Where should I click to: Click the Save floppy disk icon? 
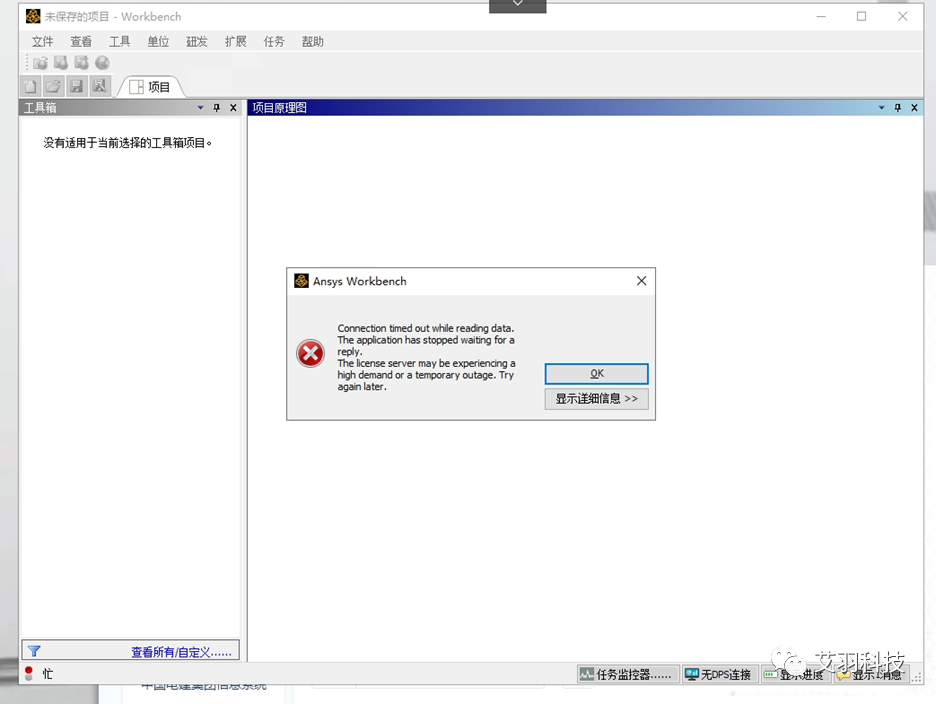(76, 87)
